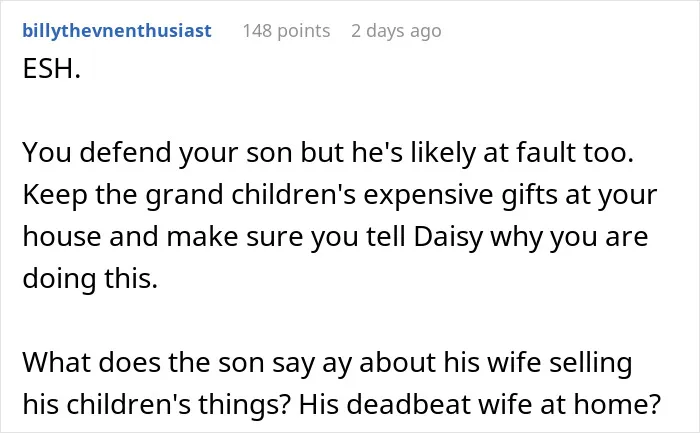Click the 148 points score
The height and width of the screenshot is (433, 700).
click(286, 31)
